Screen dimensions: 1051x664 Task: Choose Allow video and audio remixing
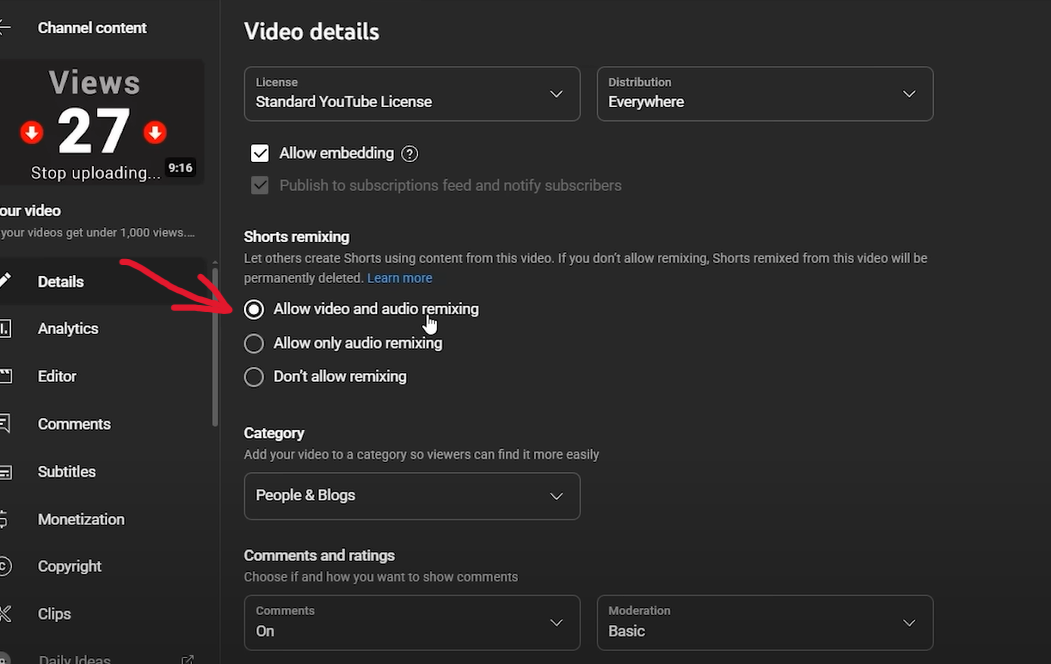click(254, 309)
